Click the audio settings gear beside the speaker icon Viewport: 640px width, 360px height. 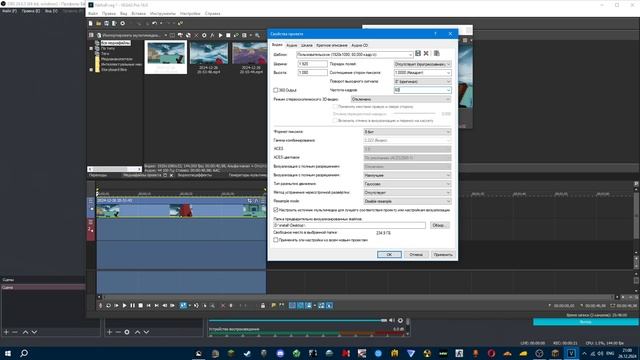click(x=400, y=320)
